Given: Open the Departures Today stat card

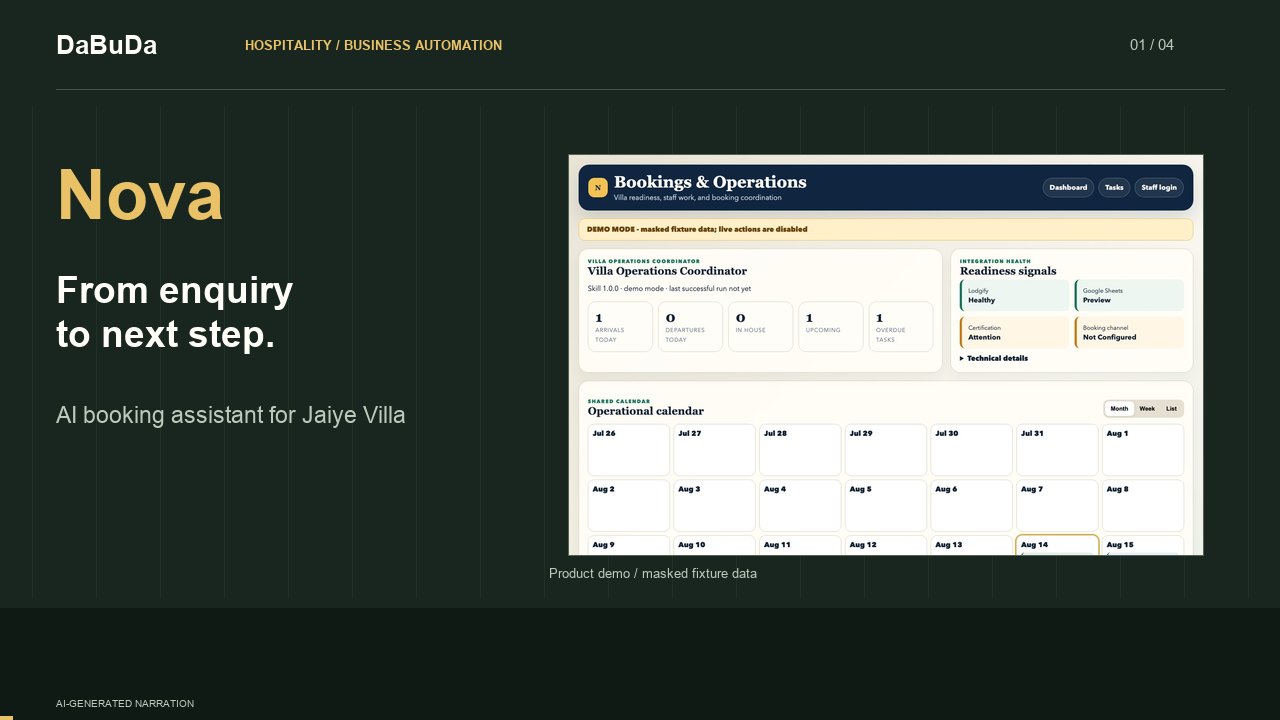Looking at the screenshot, I should (x=690, y=327).
